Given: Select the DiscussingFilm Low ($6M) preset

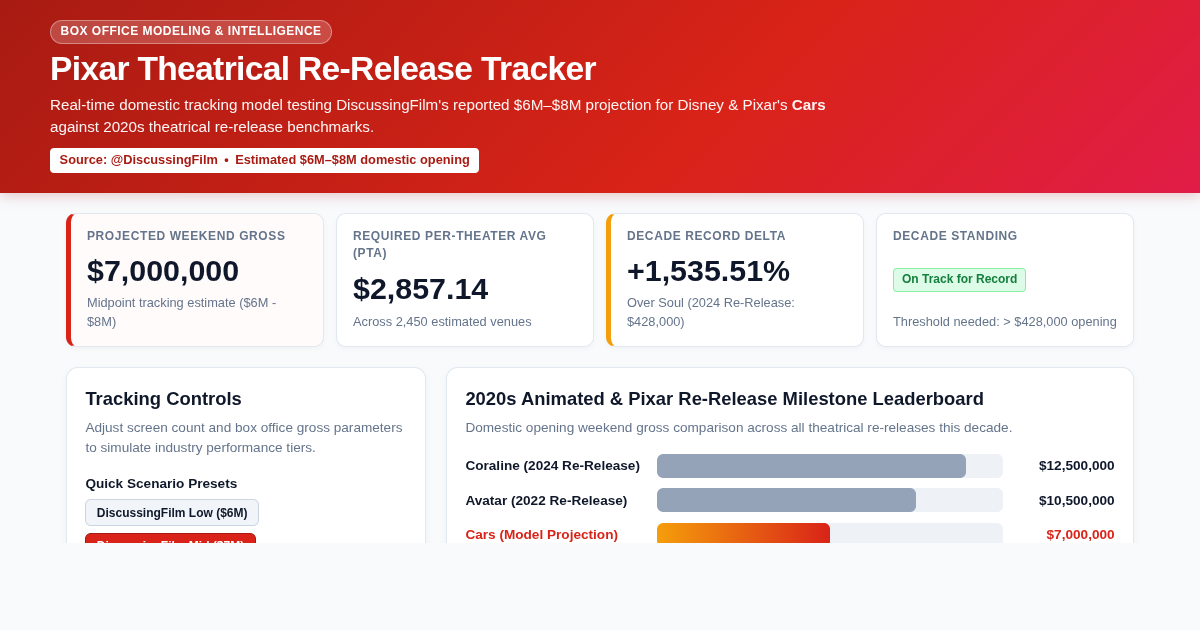Looking at the screenshot, I should (x=172, y=513).
